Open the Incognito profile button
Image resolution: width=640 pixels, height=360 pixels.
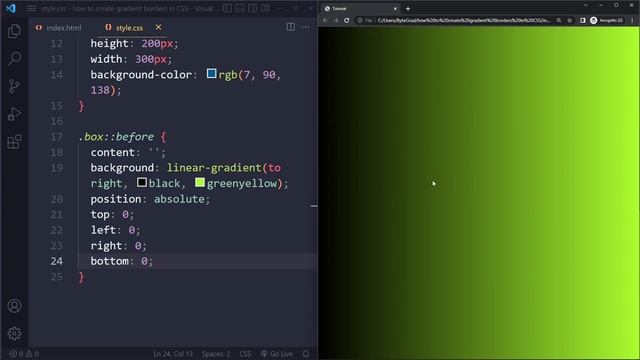pos(607,20)
